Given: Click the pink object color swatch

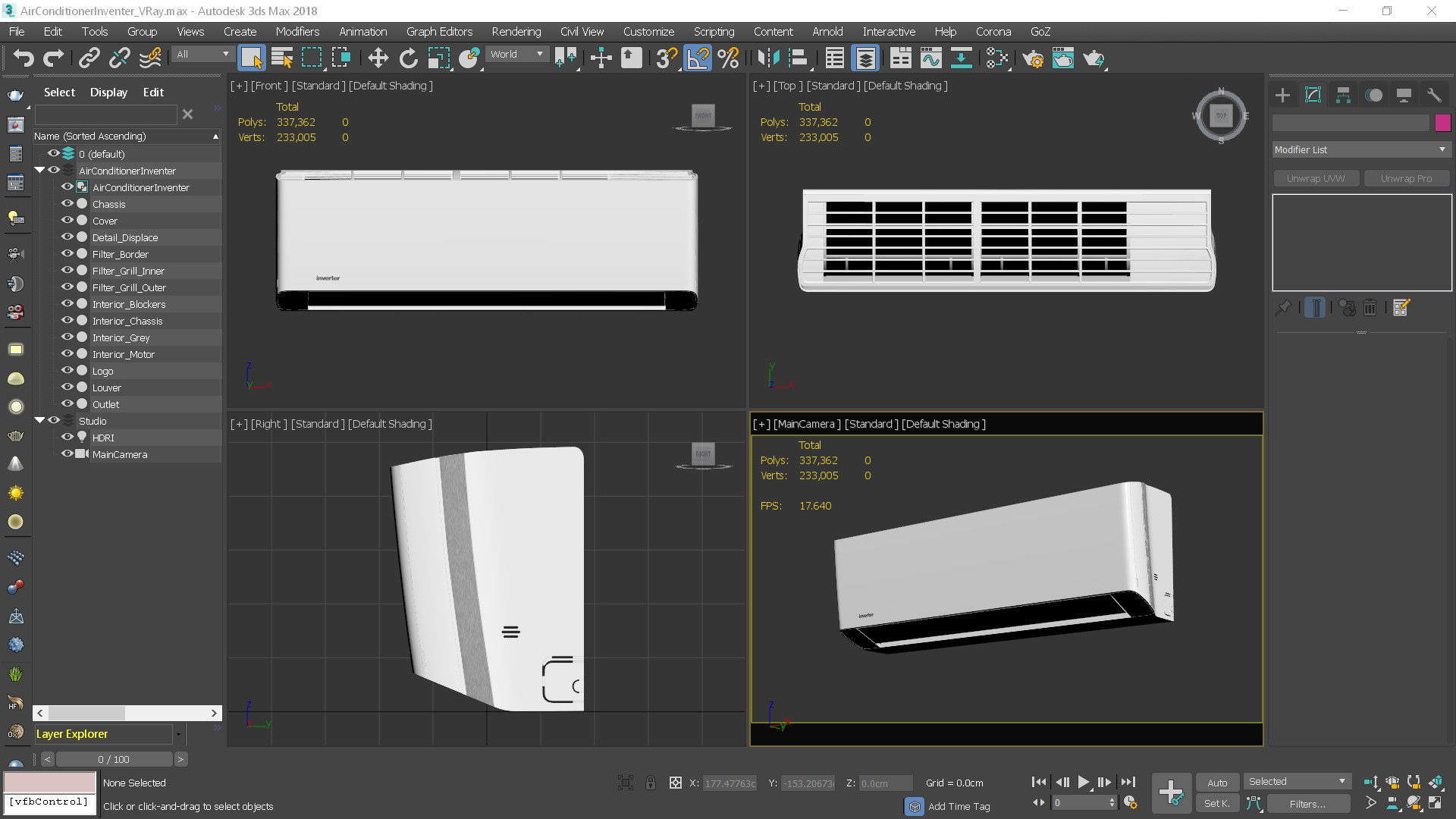Looking at the screenshot, I should point(1442,123).
